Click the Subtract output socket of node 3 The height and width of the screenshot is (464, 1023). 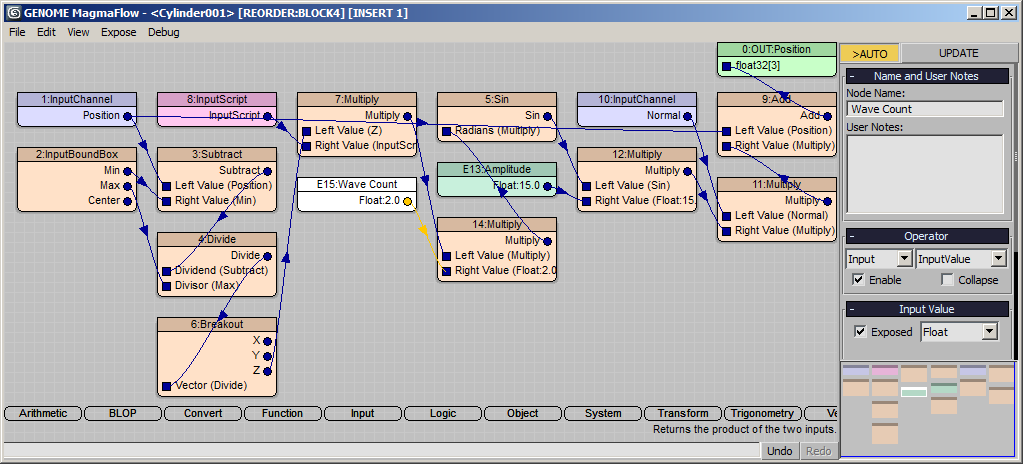click(x=267, y=171)
